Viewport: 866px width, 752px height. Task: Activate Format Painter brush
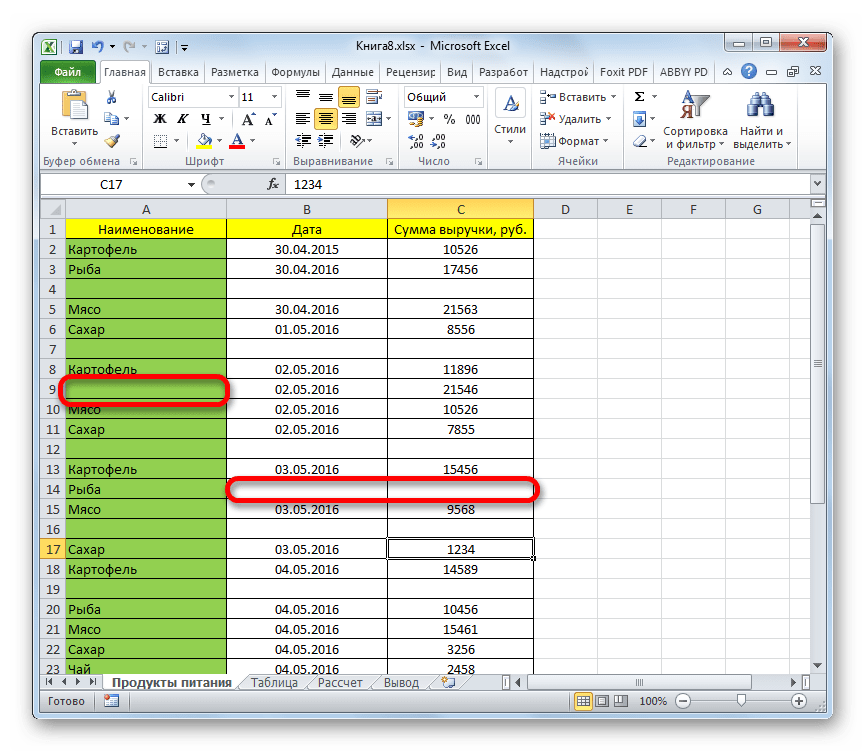coord(112,141)
